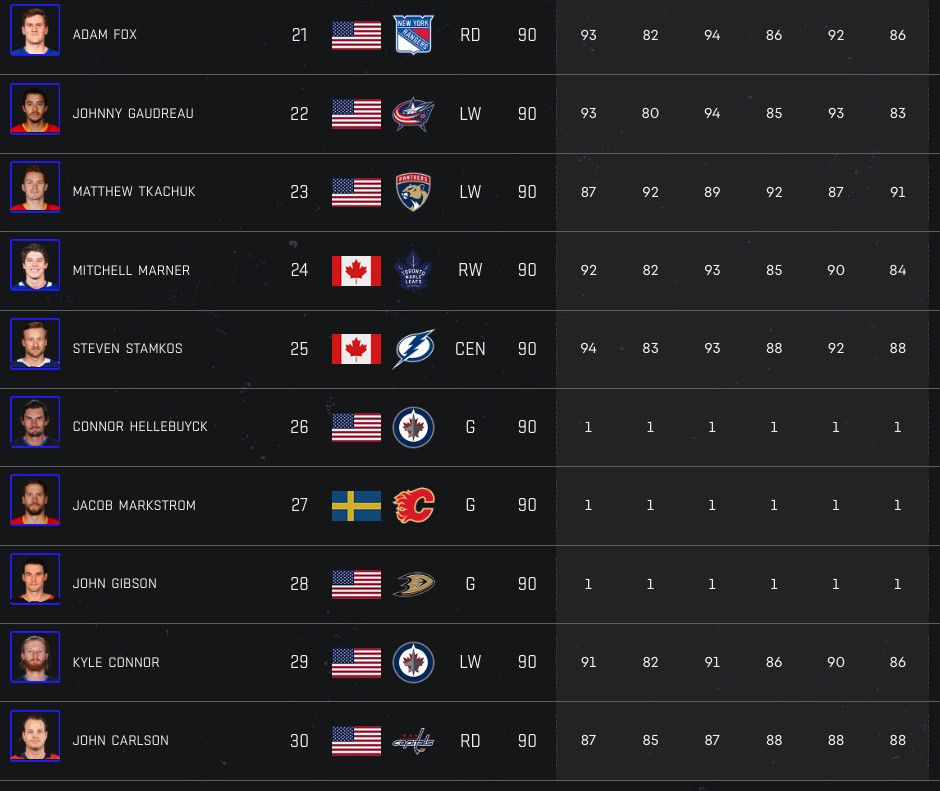Click the Columbus Blue Jackets logo

pyautogui.click(x=413, y=114)
